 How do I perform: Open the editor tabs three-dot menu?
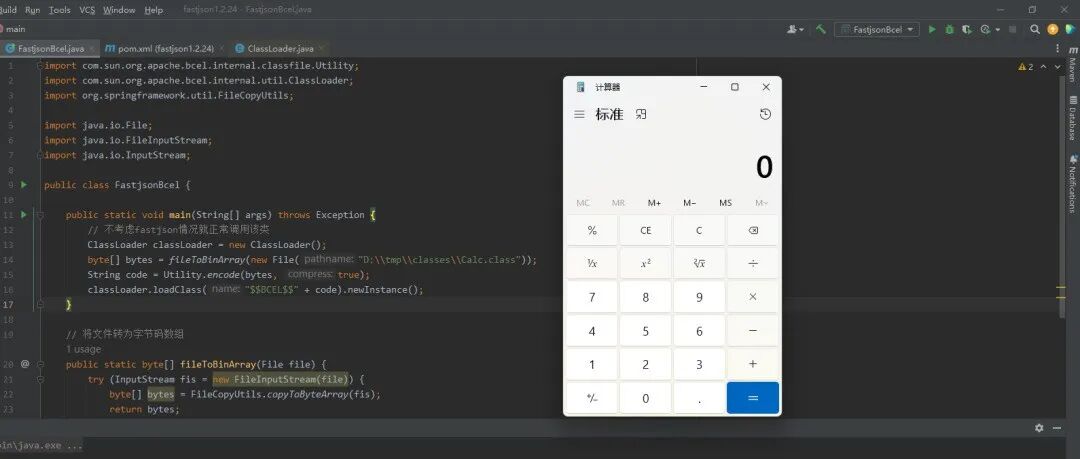[1058, 48]
